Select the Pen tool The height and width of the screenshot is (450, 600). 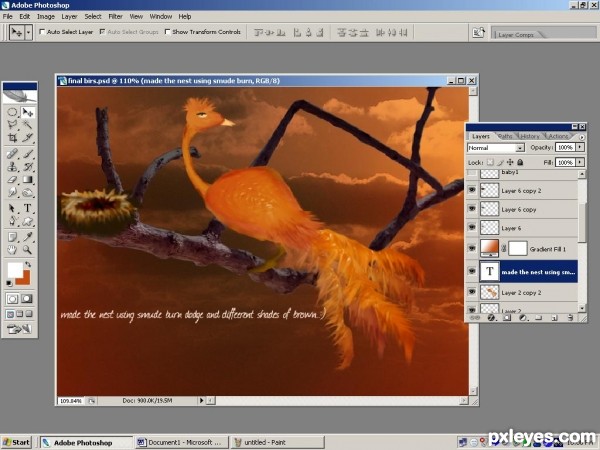[12, 221]
